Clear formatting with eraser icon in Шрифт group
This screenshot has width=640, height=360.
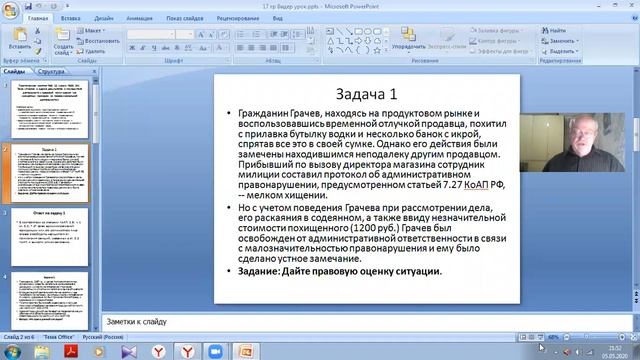[224, 35]
